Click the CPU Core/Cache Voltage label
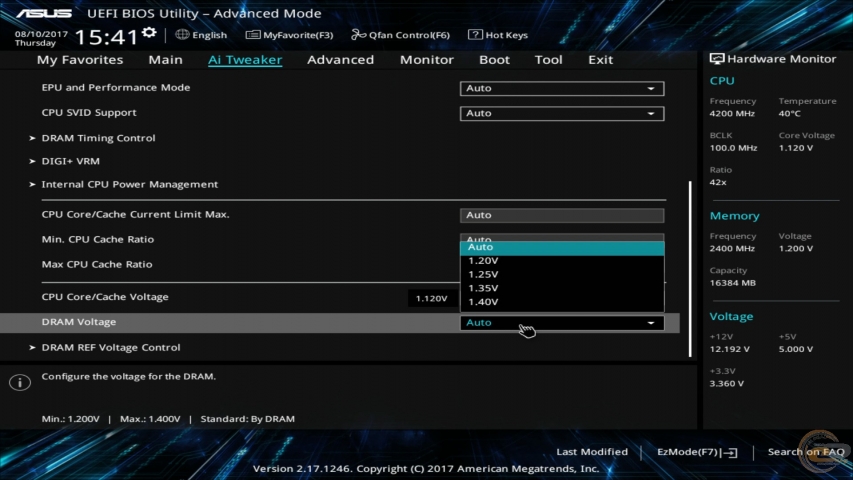The width and height of the screenshot is (853, 480). point(105,297)
